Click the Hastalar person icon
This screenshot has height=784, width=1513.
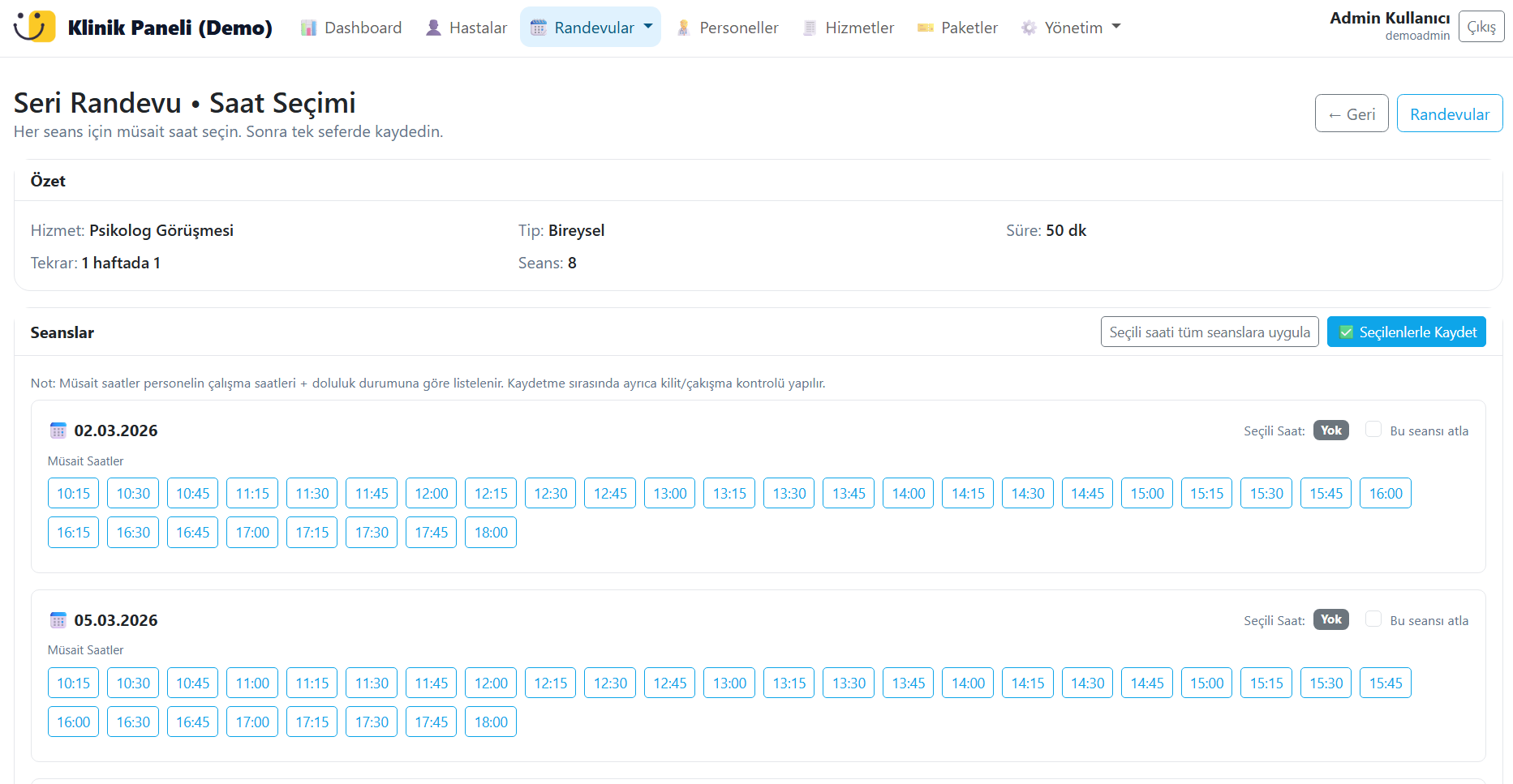[434, 28]
